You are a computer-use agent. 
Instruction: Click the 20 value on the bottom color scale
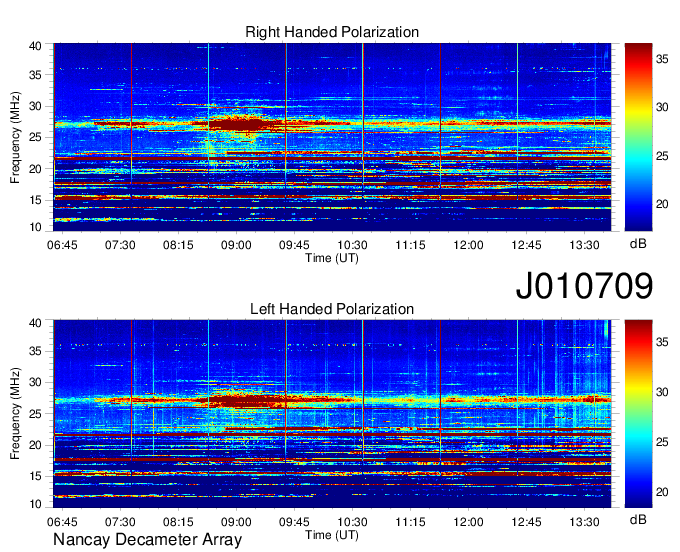(x=662, y=492)
